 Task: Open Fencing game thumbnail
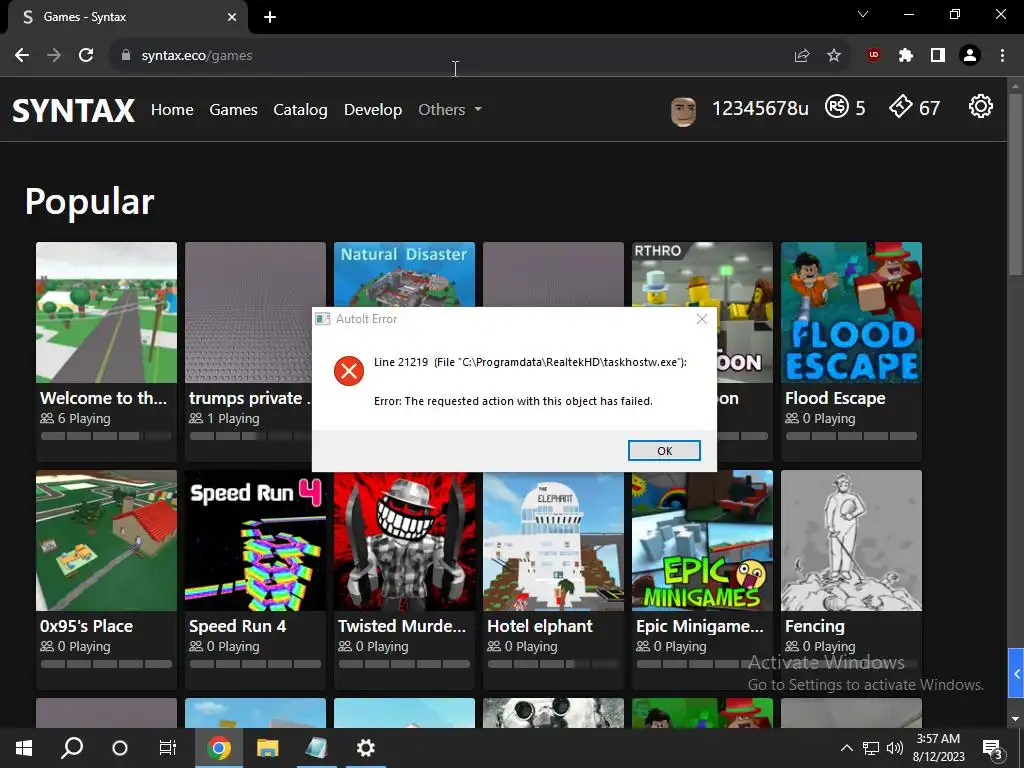coord(852,541)
